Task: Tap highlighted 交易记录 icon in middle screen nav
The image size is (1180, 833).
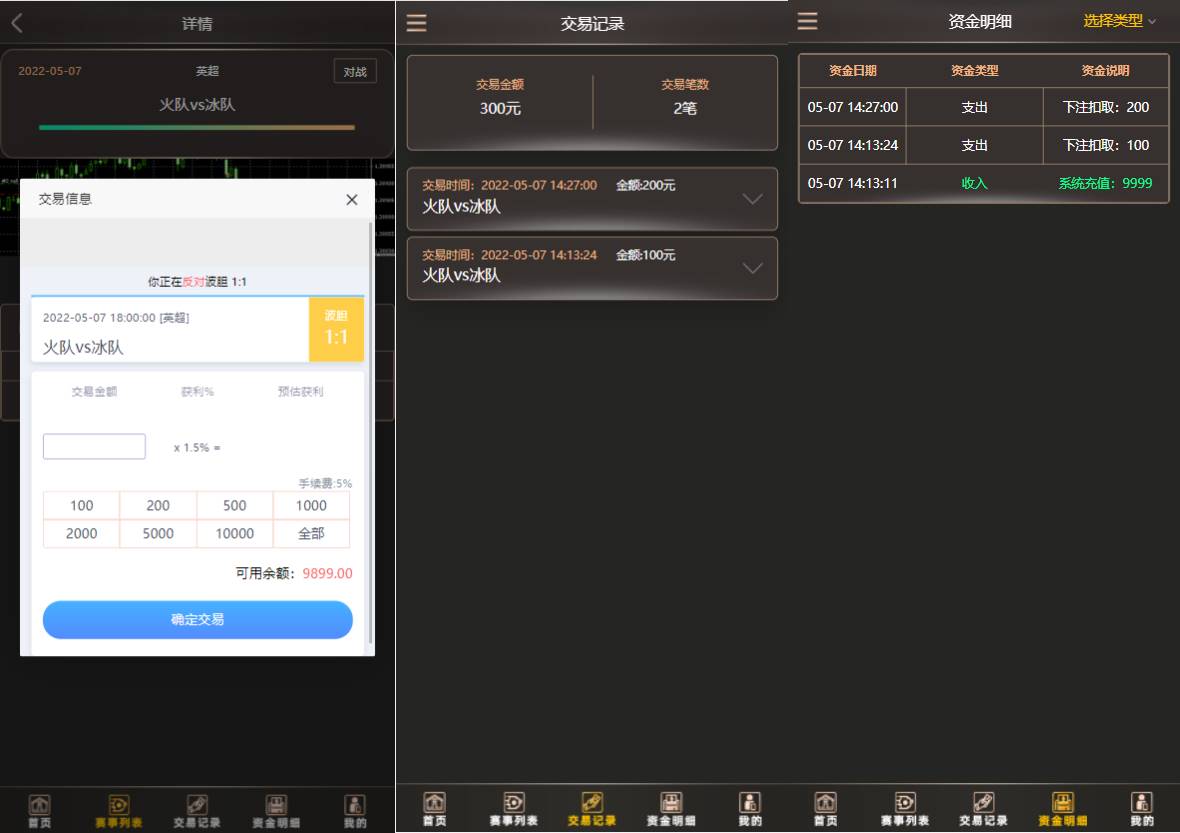Action: point(592,810)
